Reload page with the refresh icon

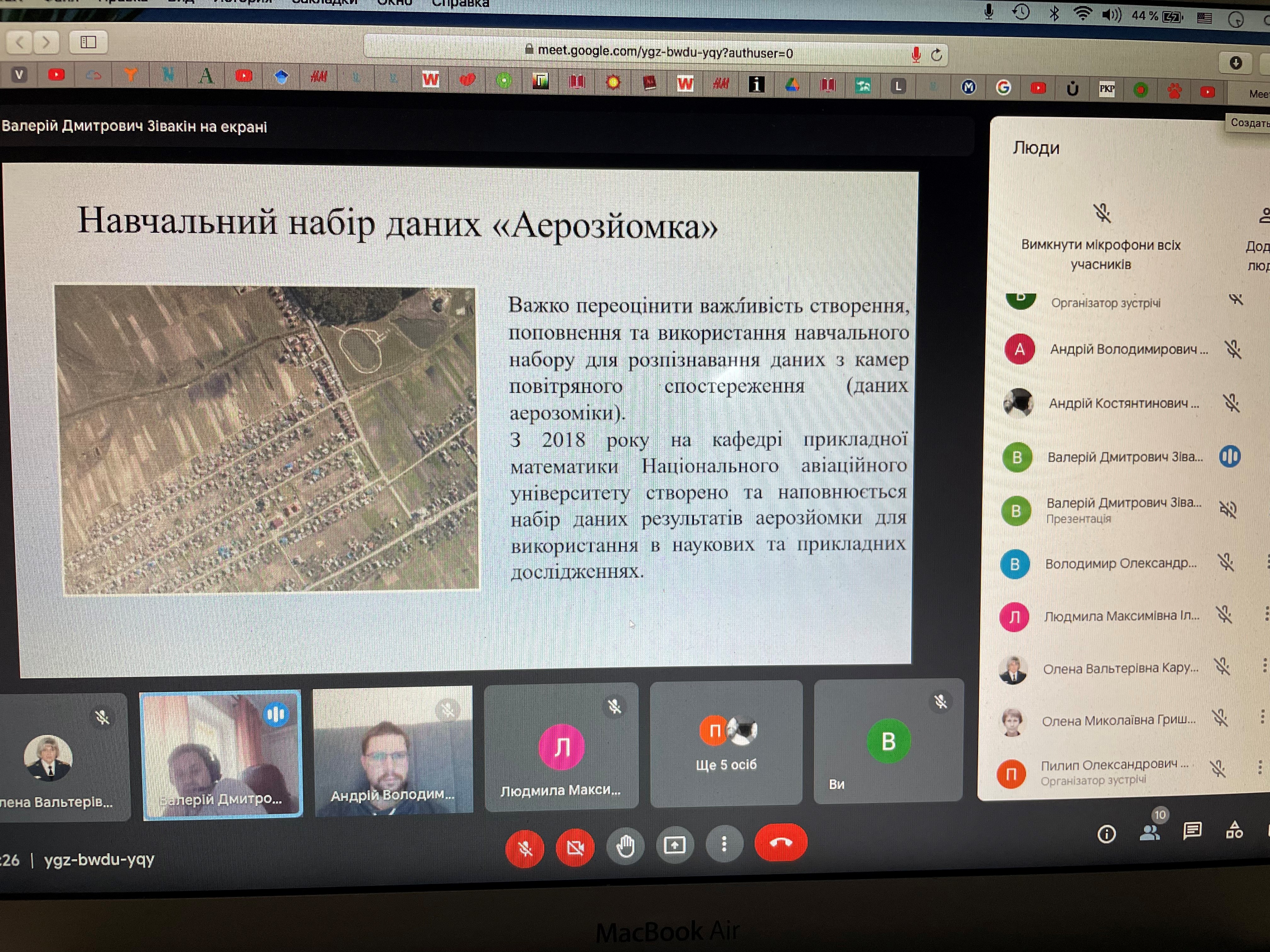coord(936,55)
